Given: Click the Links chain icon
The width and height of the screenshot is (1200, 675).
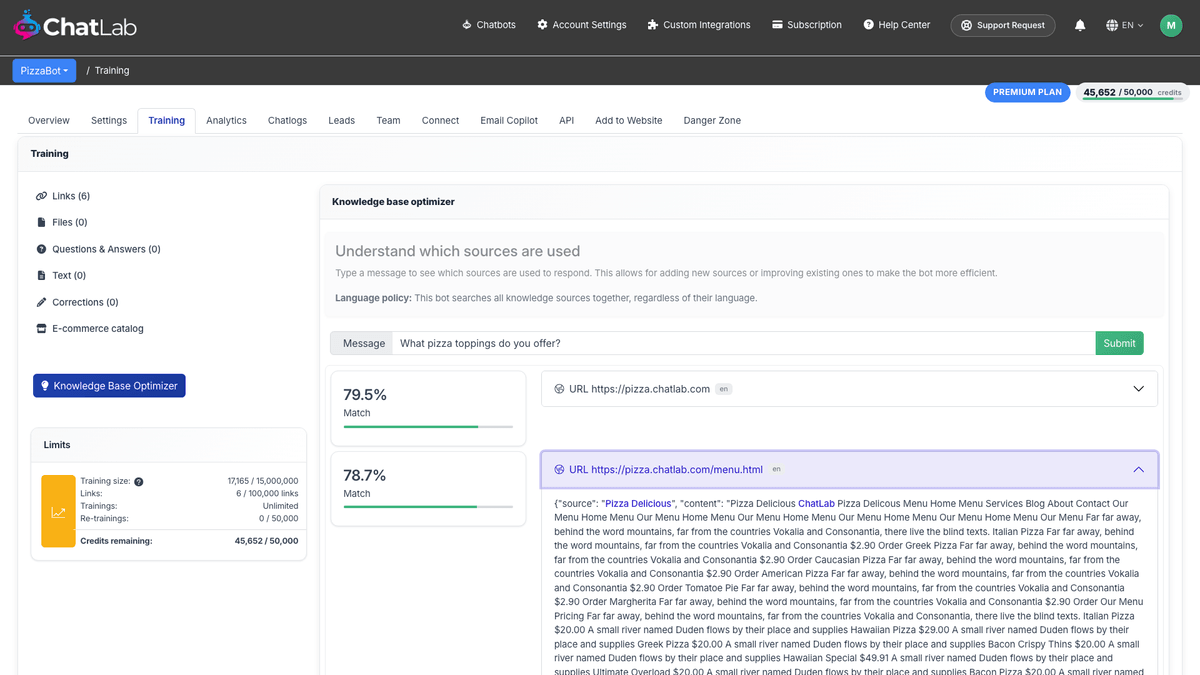Looking at the screenshot, I should (x=41, y=196).
